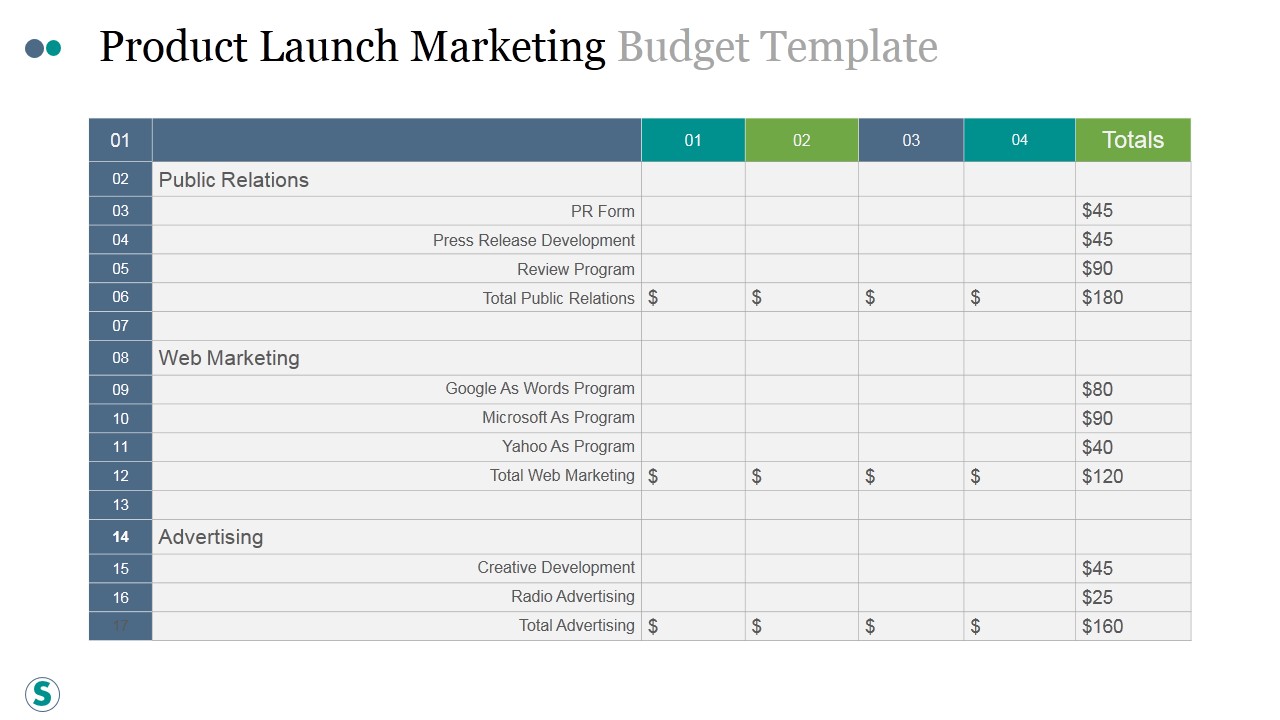Select the $45 total in PR Form row
Screen dimensions: 1280x720
1097,210
